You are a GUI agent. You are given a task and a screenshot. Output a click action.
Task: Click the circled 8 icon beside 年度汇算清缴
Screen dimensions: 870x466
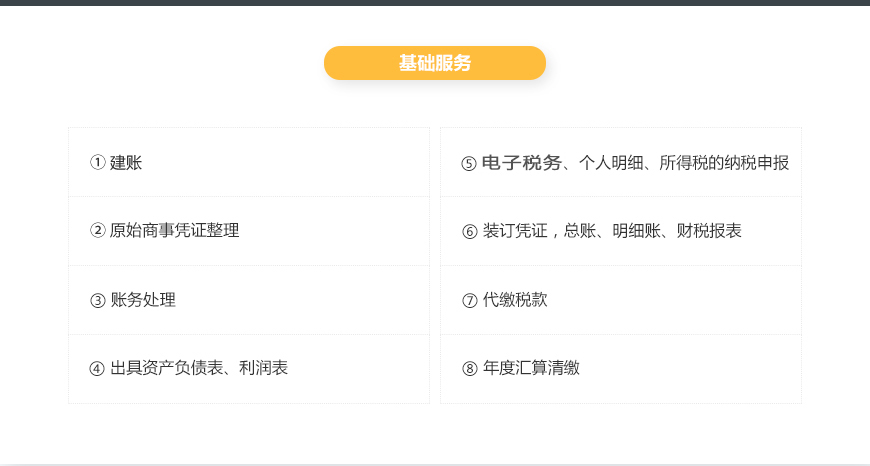point(469,368)
